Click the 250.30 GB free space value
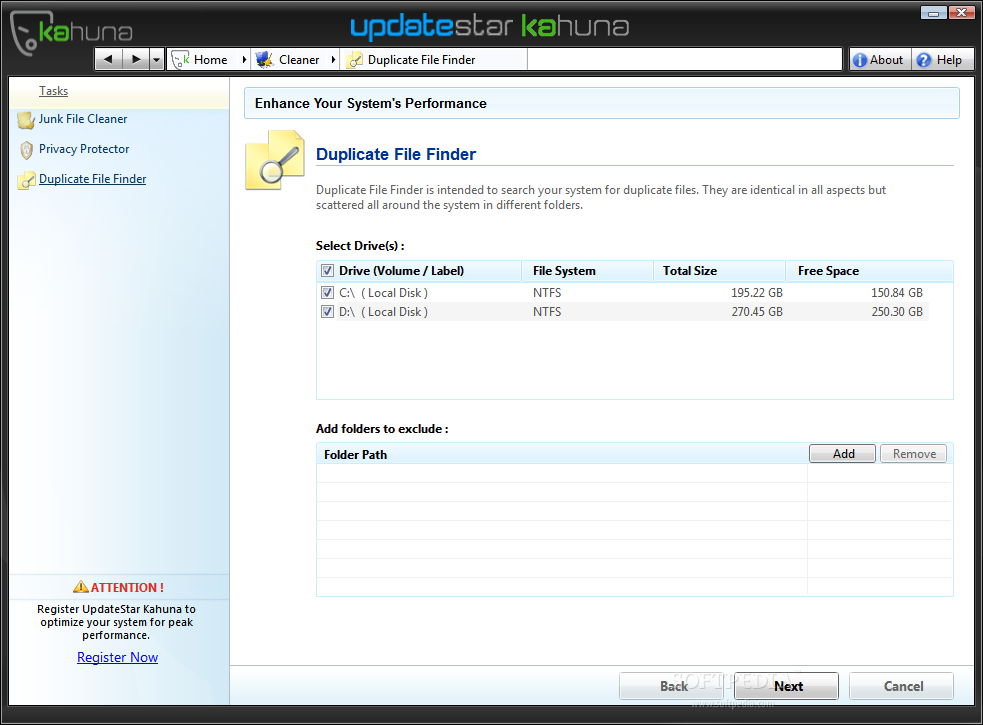Image resolution: width=983 pixels, height=725 pixels. [x=896, y=311]
